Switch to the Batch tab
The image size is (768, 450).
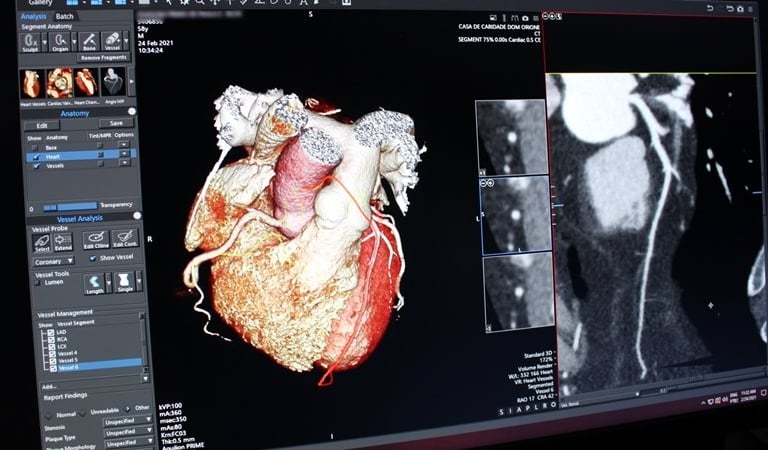click(x=64, y=16)
